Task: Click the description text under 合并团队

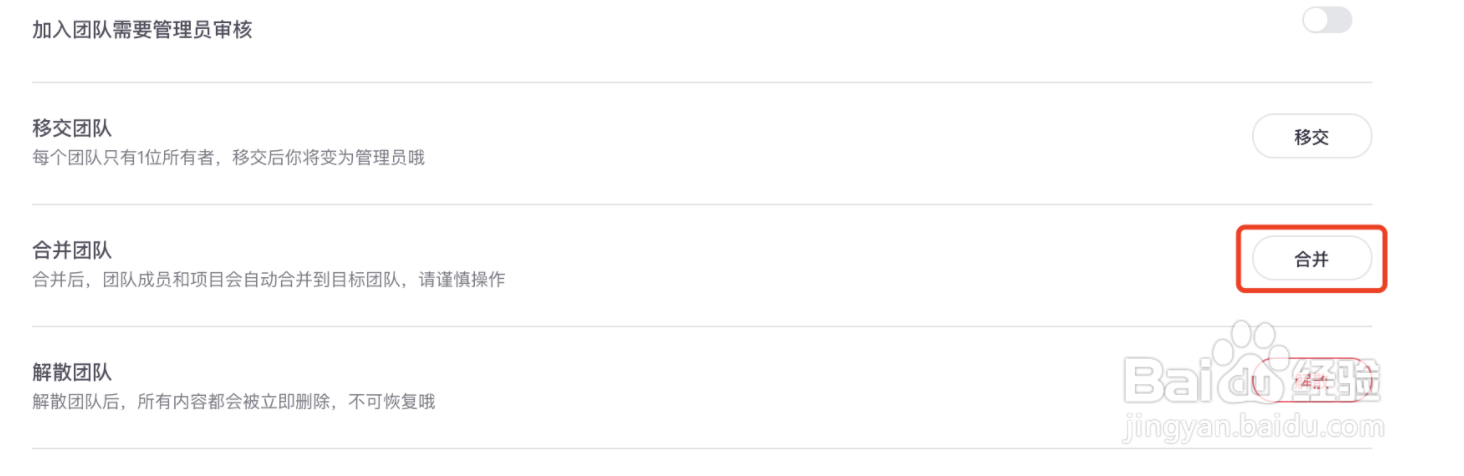Action: point(268,280)
